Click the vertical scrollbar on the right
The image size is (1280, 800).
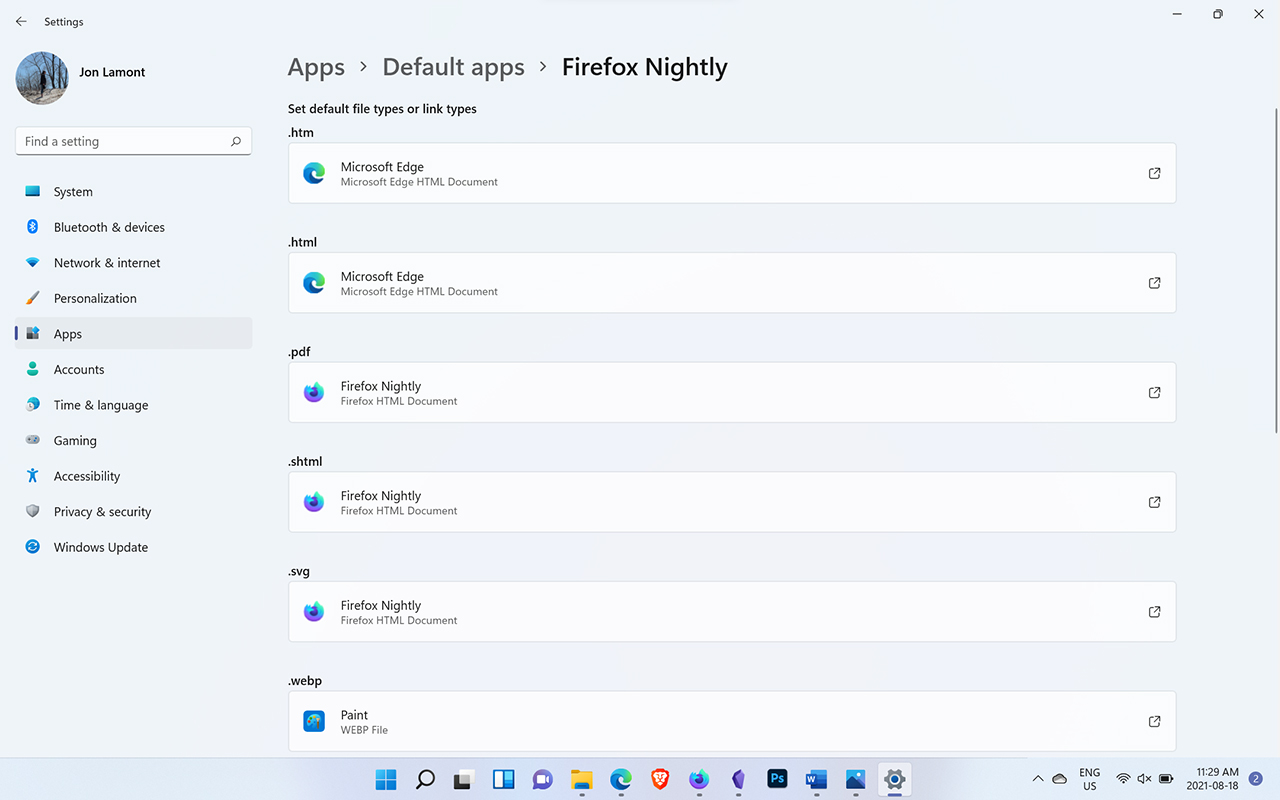pyautogui.click(x=1275, y=270)
